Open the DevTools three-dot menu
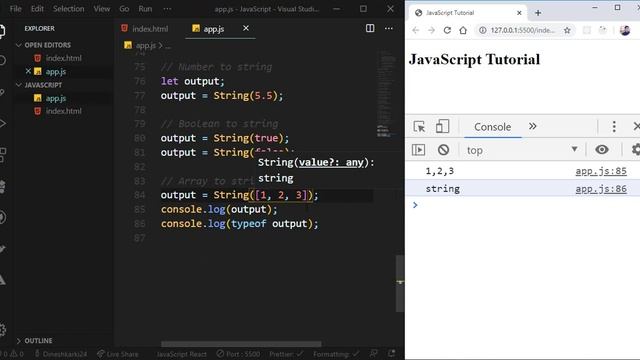The width and height of the screenshot is (640, 360). 614,127
